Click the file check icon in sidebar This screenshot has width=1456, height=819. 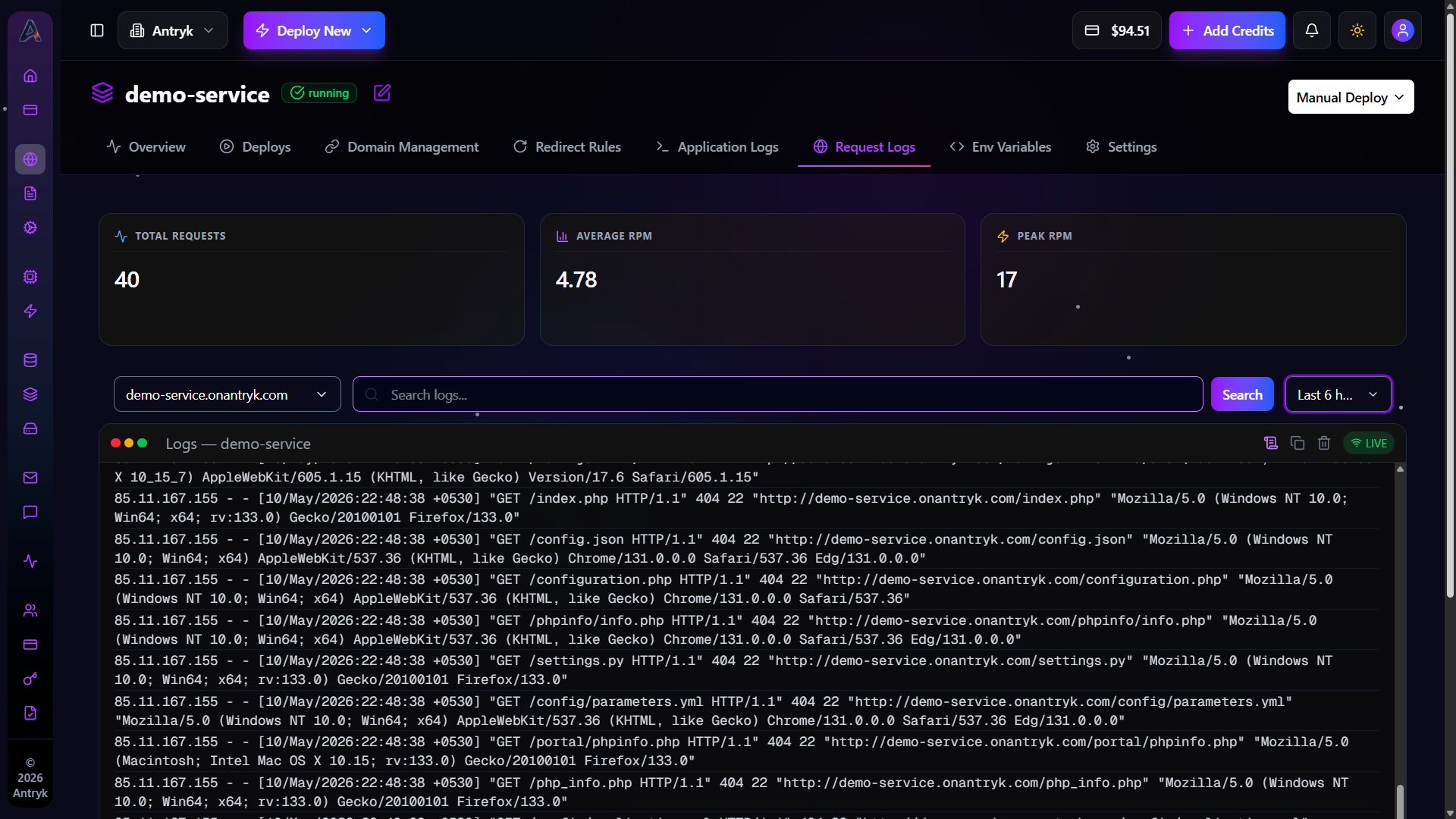coord(30,713)
